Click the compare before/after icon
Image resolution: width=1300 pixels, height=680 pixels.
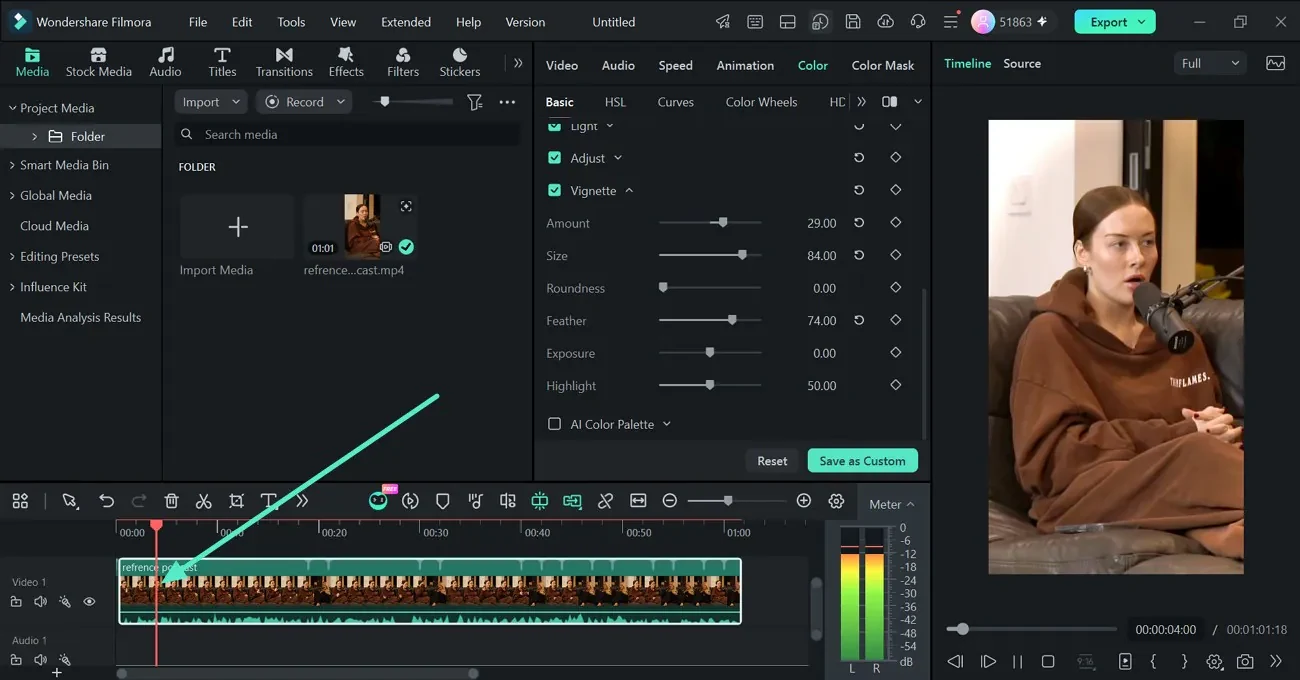pos(889,102)
